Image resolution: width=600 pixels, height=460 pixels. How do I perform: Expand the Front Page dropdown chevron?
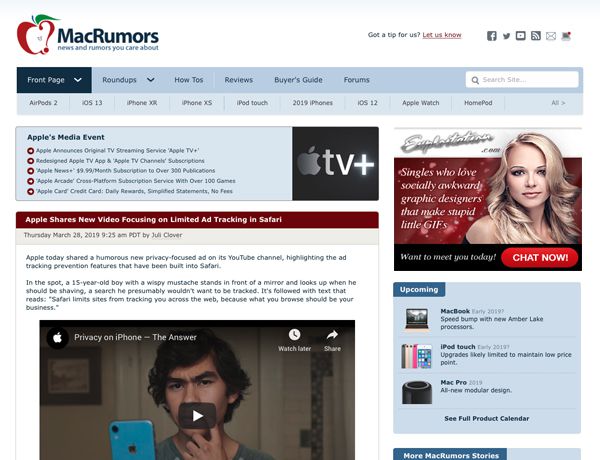(78, 80)
